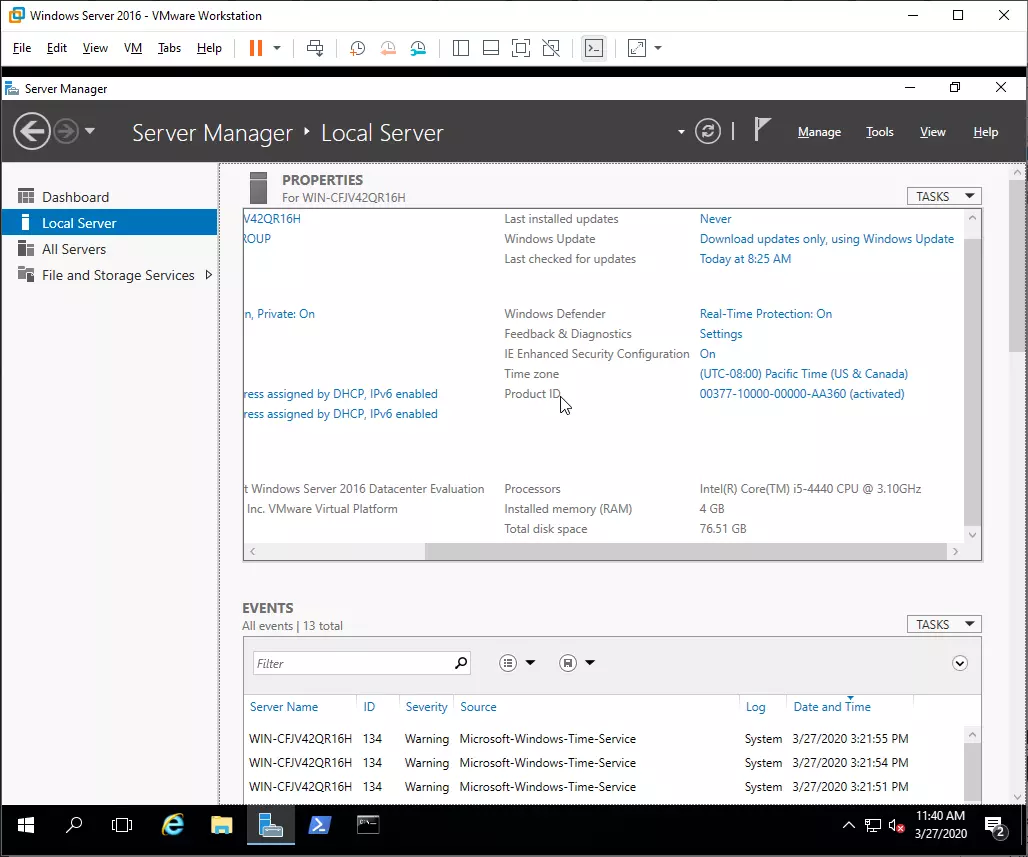Click the Server Manager refresh icon

click(x=708, y=132)
